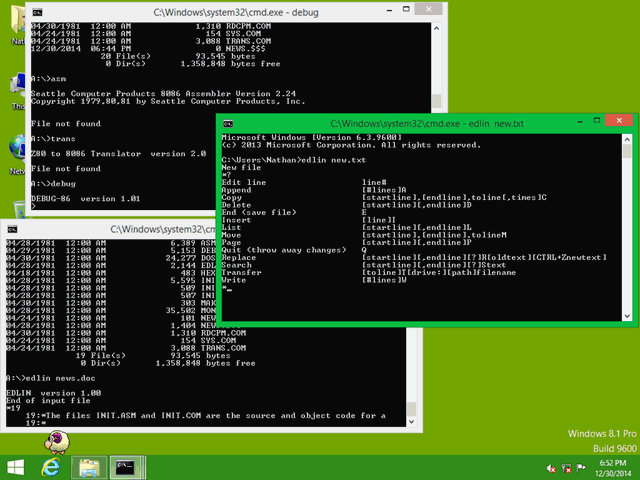Click '20 File(s) 93,545 bytes' line
The image size is (640, 480).
coord(178,56)
